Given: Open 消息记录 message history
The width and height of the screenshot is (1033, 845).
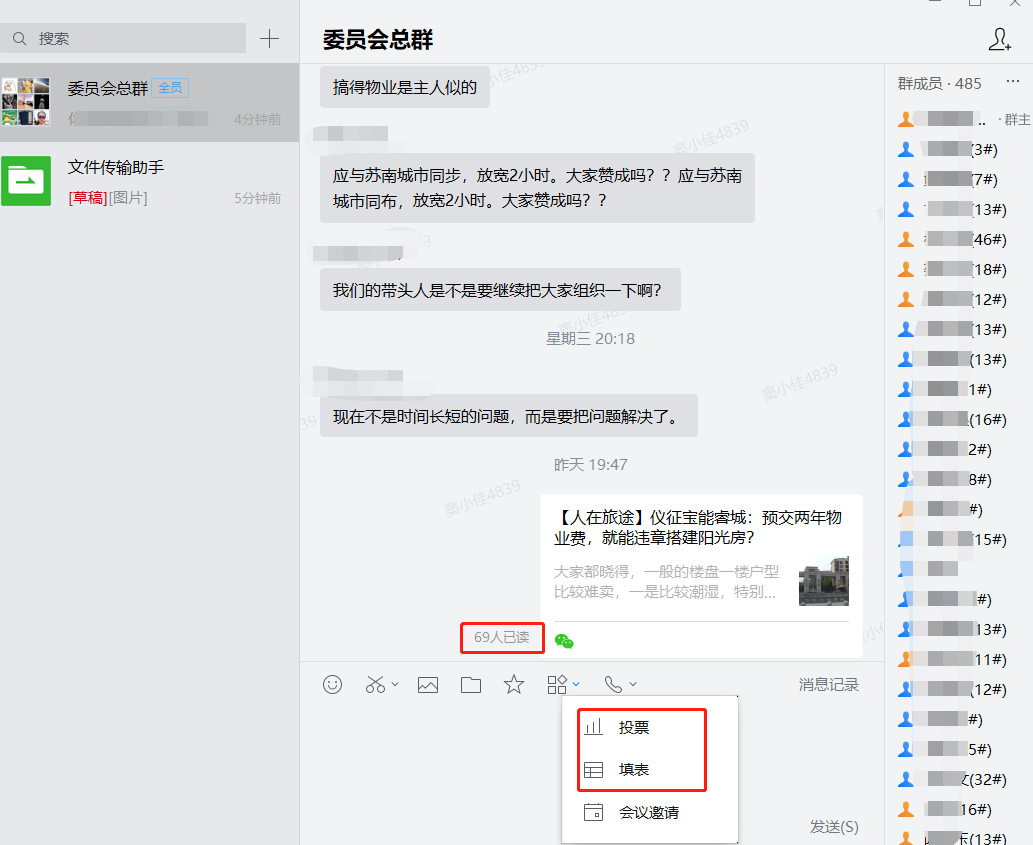Looking at the screenshot, I should (829, 684).
